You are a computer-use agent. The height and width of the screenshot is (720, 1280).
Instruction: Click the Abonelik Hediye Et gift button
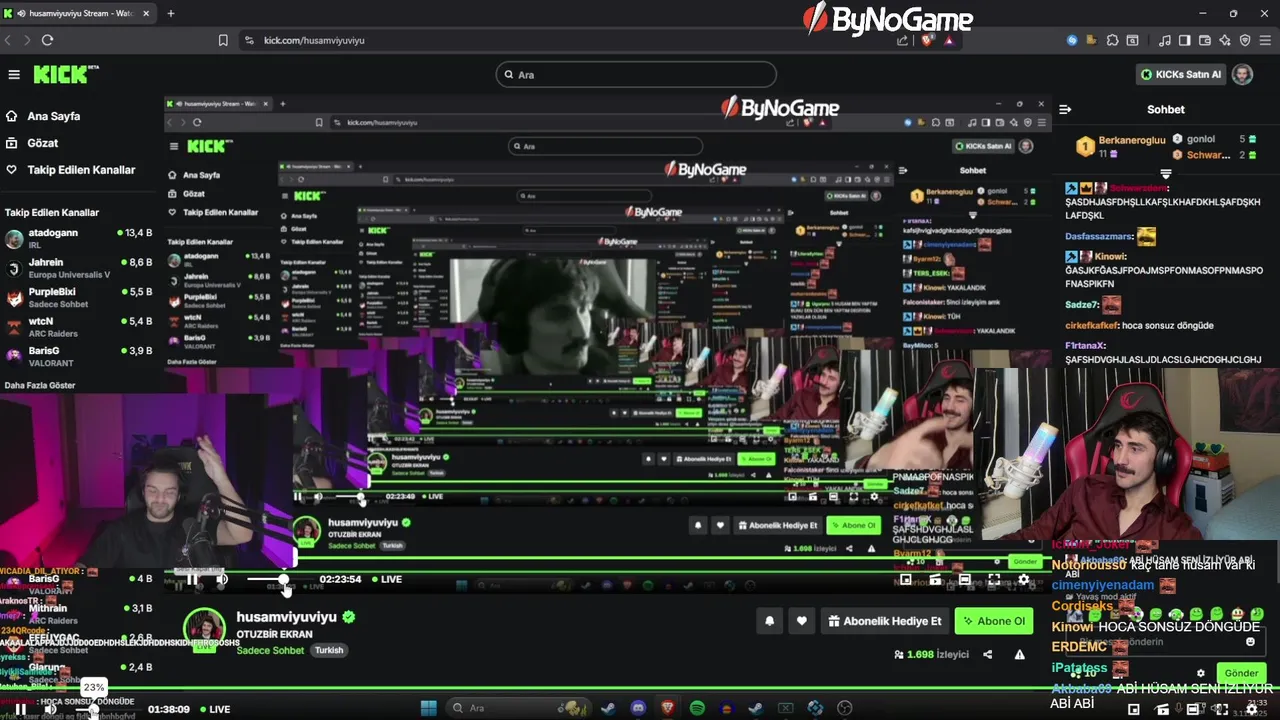885,621
